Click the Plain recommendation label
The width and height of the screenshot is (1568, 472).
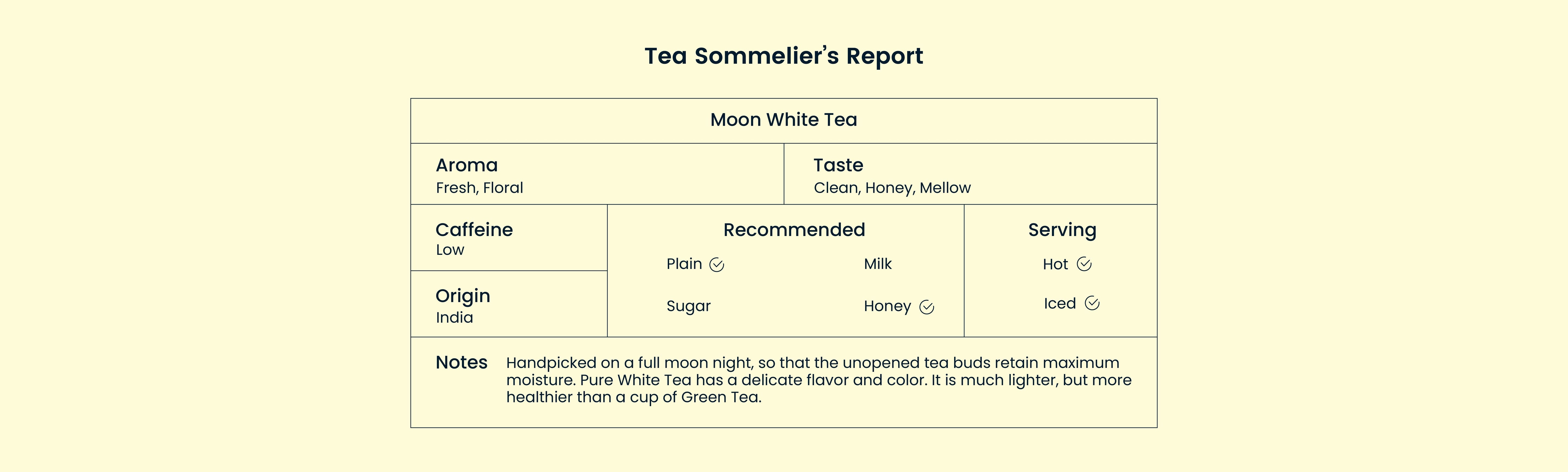coord(684,264)
